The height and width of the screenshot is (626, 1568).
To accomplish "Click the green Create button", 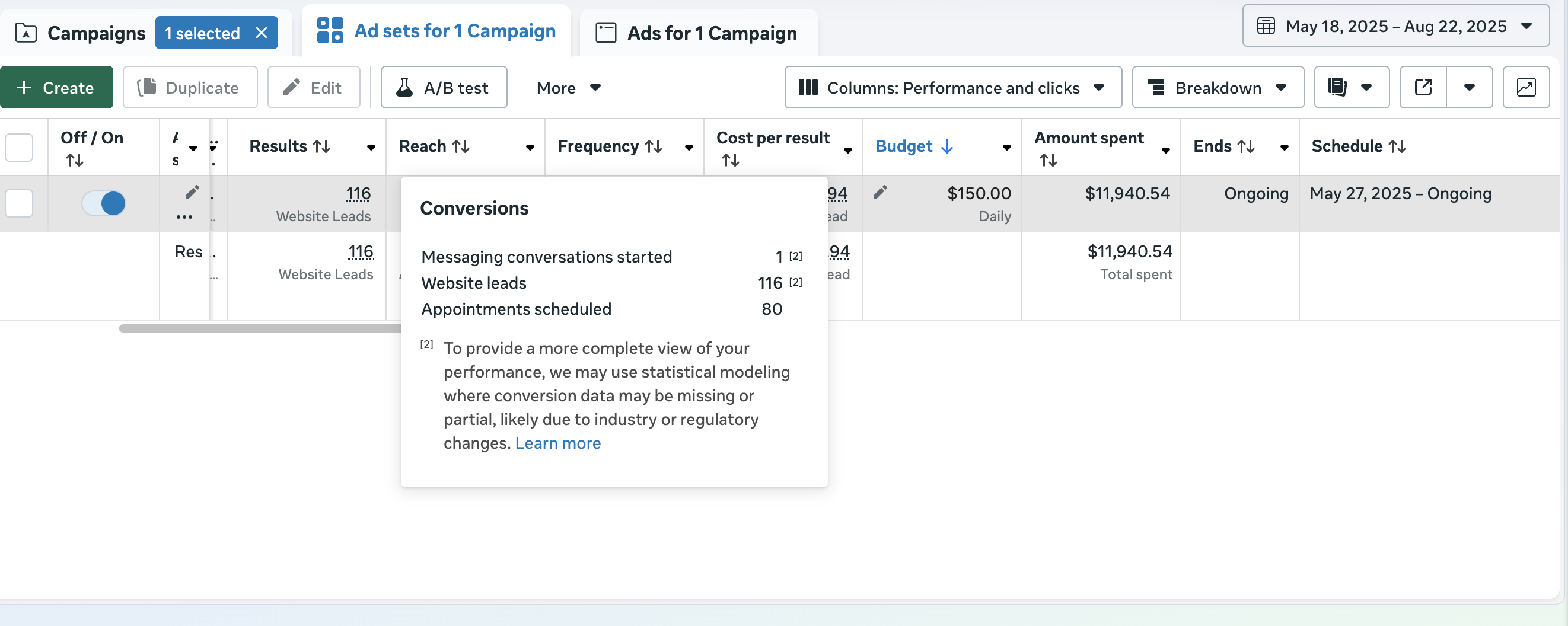I will click(56, 88).
